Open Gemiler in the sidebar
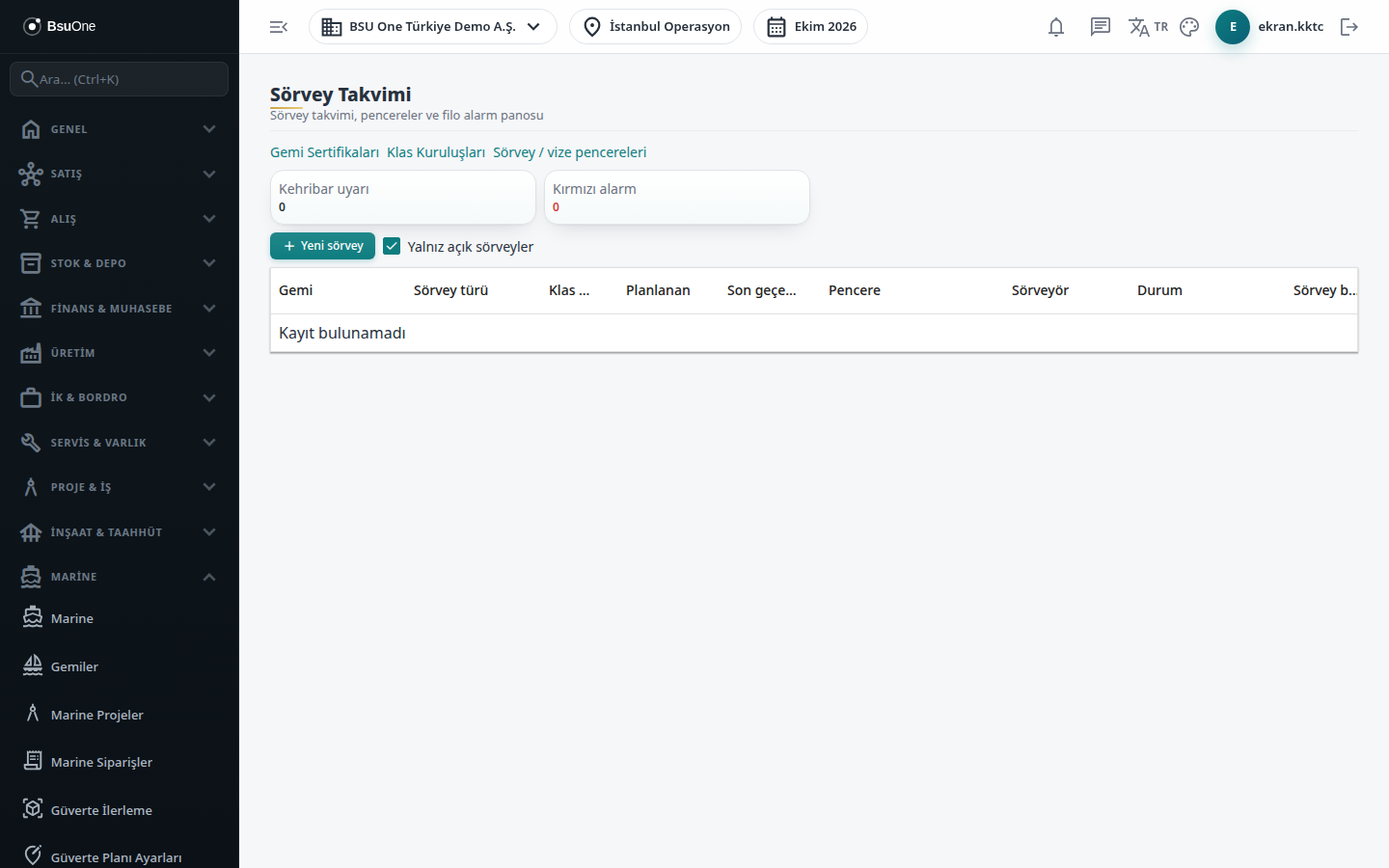The image size is (1389, 868). pyautogui.click(x=120, y=666)
